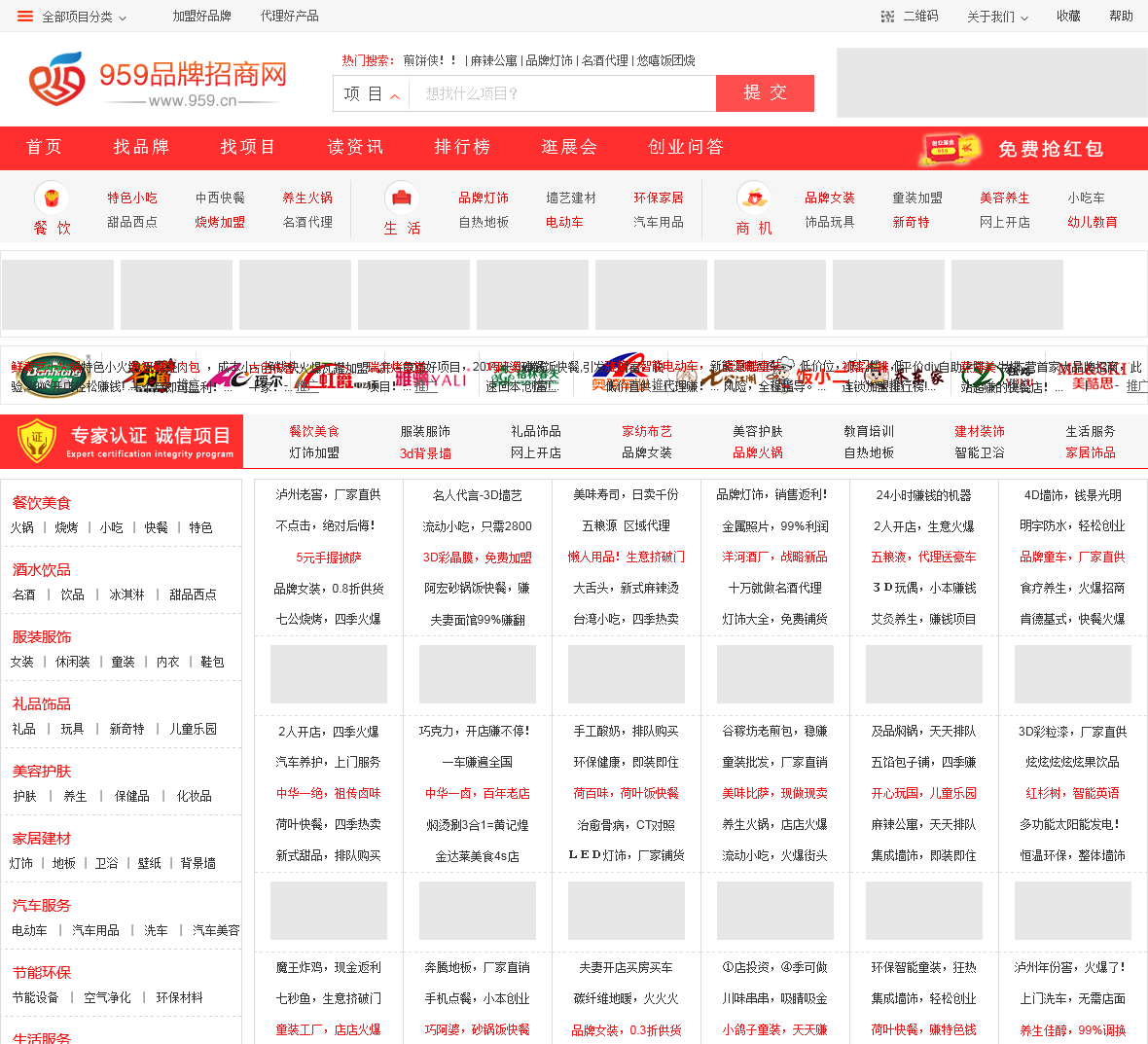Click the gold certification shield icon
The width and height of the screenshot is (1148, 1044).
pos(37,441)
